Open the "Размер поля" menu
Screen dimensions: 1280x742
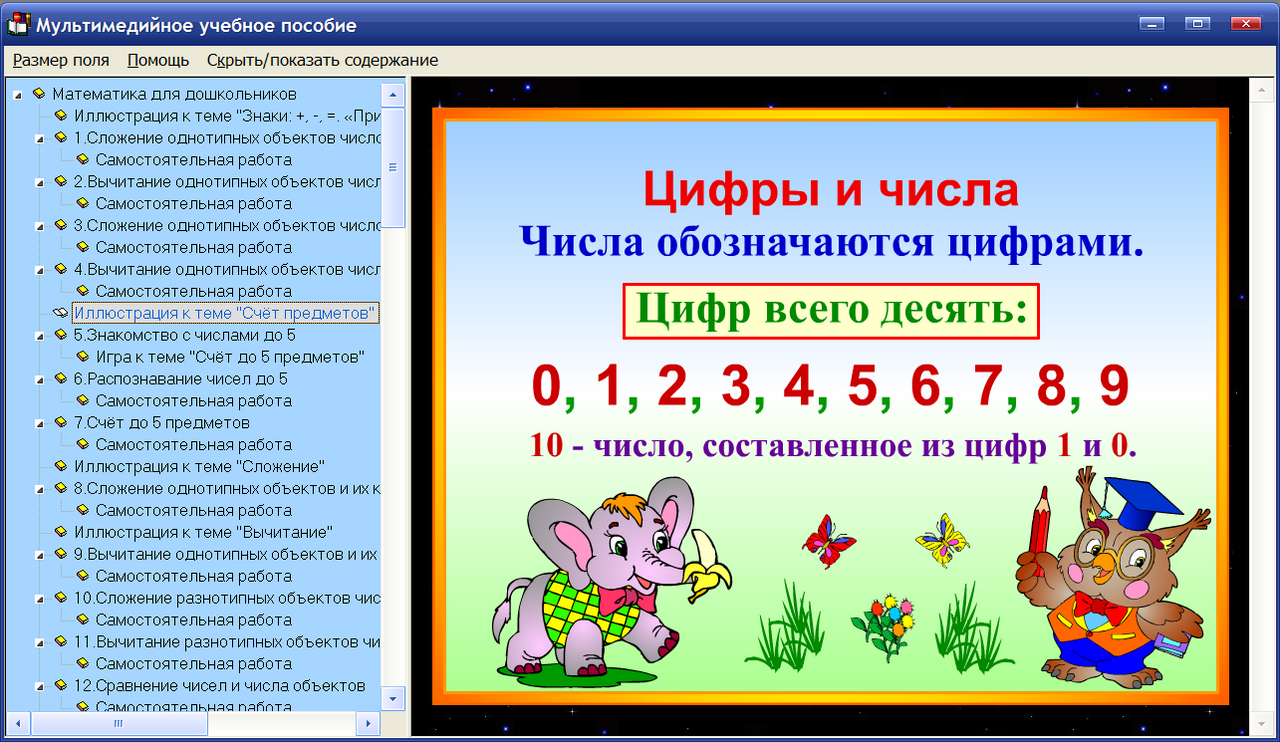pos(60,60)
